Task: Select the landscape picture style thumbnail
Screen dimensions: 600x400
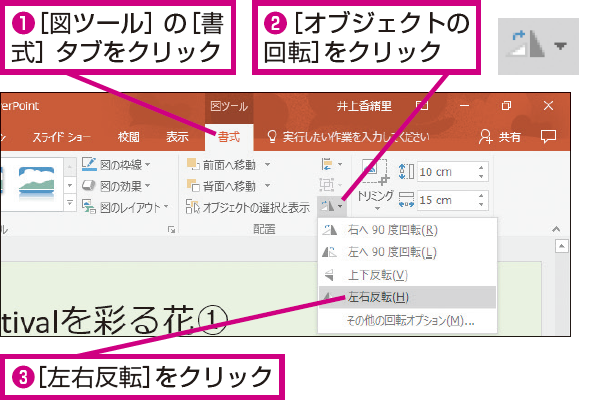Action: (36, 183)
